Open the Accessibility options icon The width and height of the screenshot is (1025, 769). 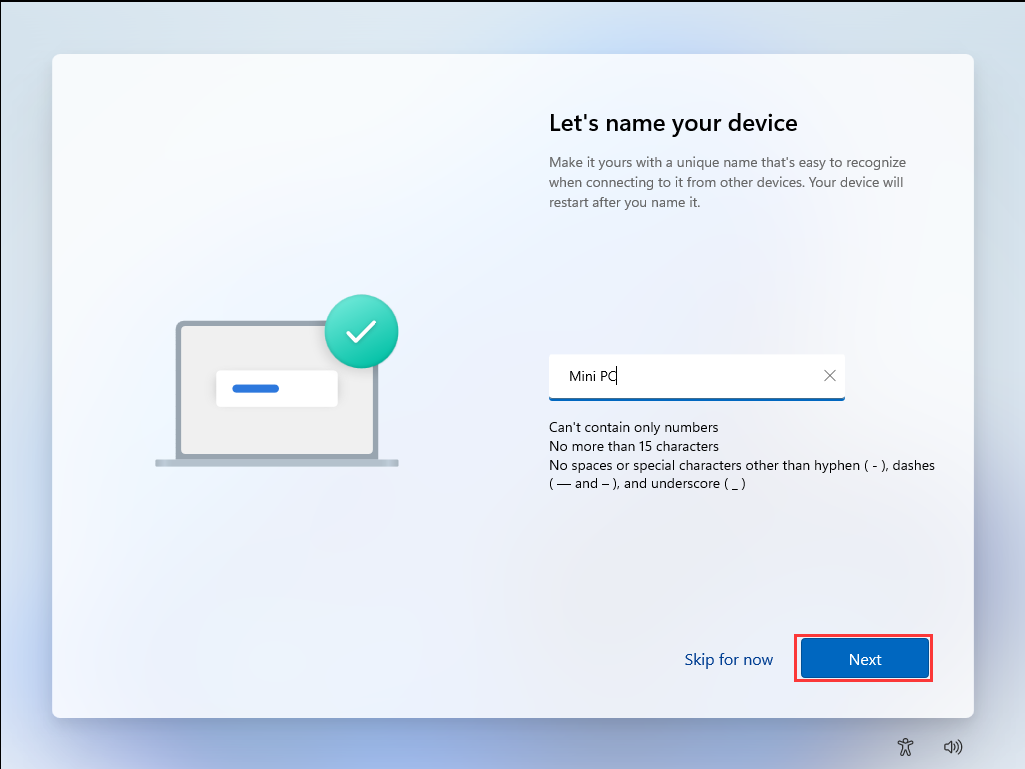pos(905,746)
